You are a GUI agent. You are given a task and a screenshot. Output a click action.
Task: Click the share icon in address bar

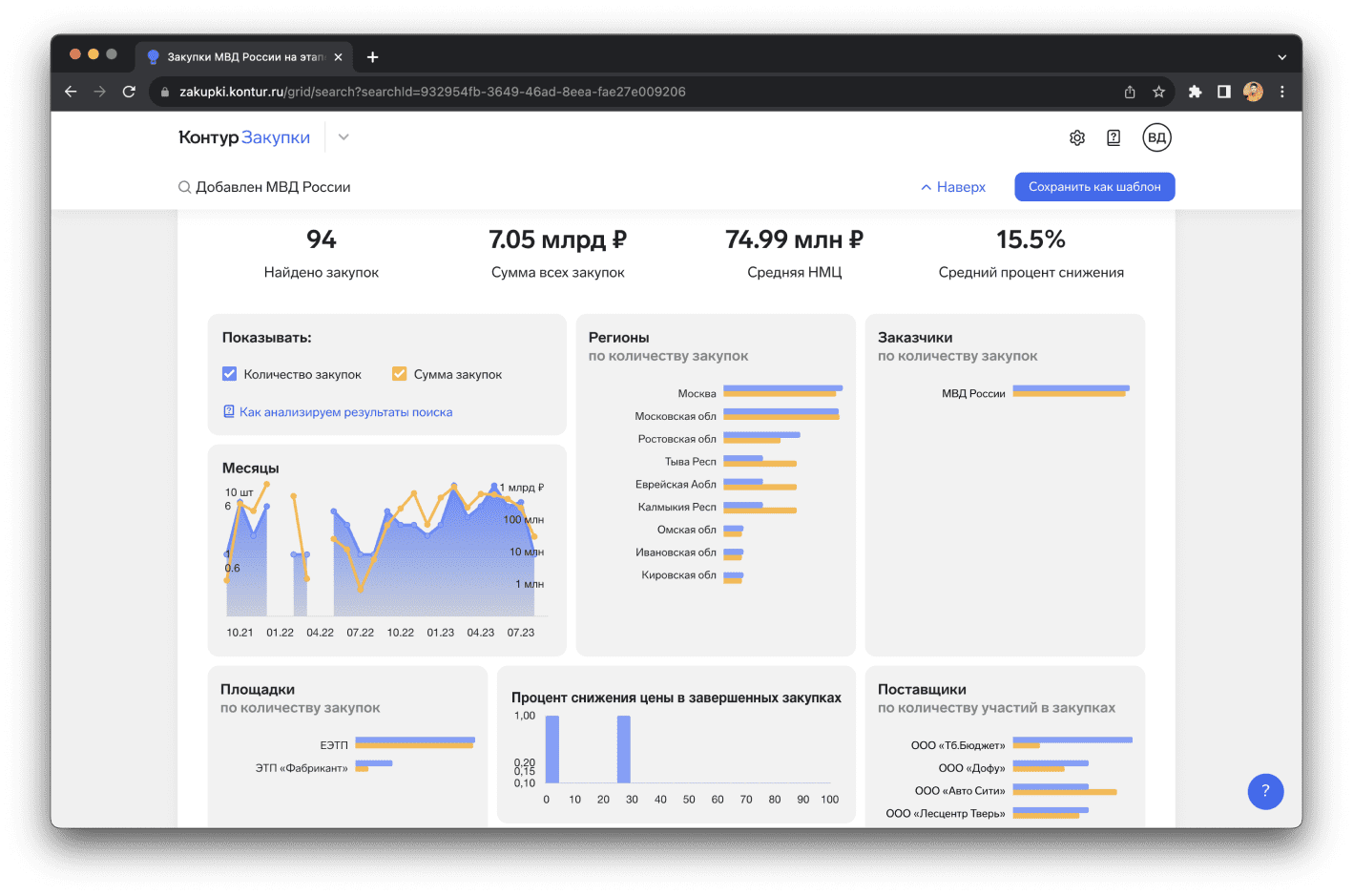tap(1130, 92)
